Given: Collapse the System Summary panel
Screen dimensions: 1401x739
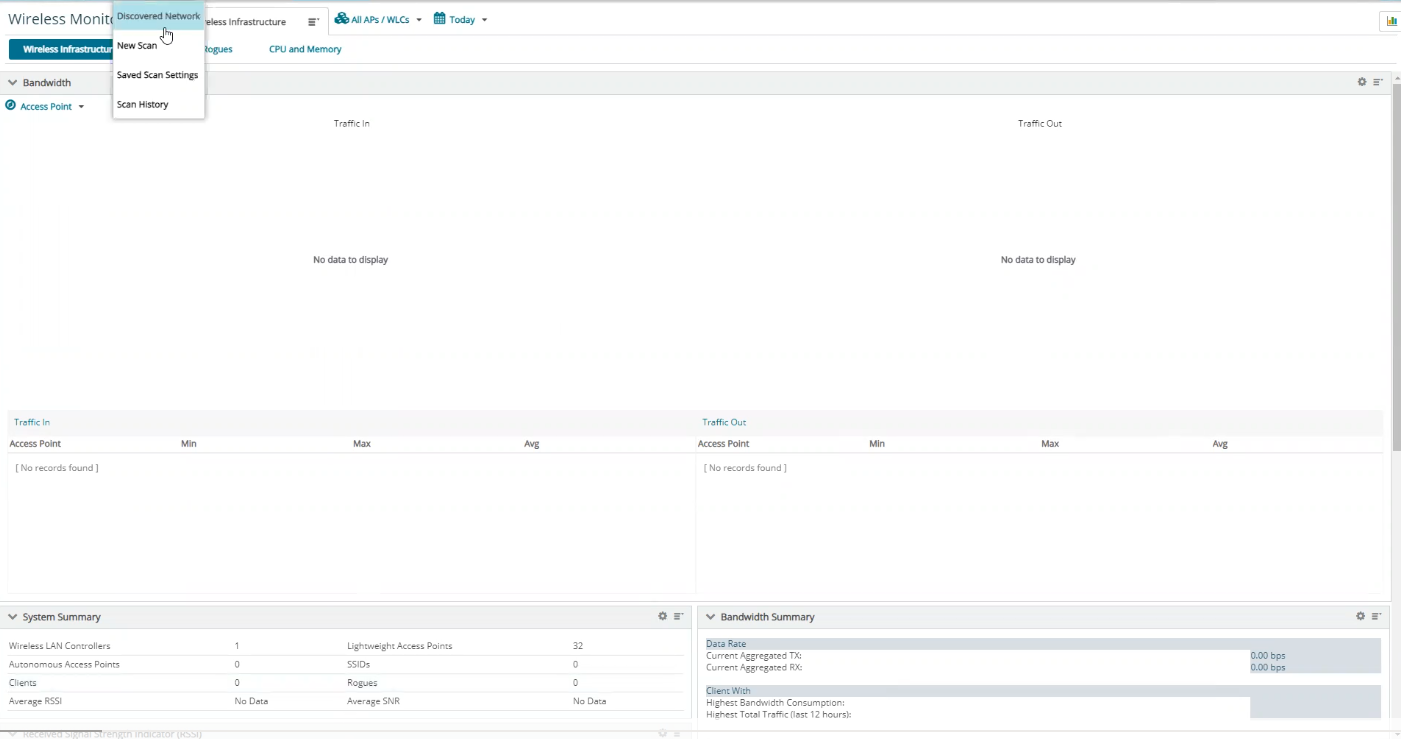Looking at the screenshot, I should pyautogui.click(x=13, y=617).
